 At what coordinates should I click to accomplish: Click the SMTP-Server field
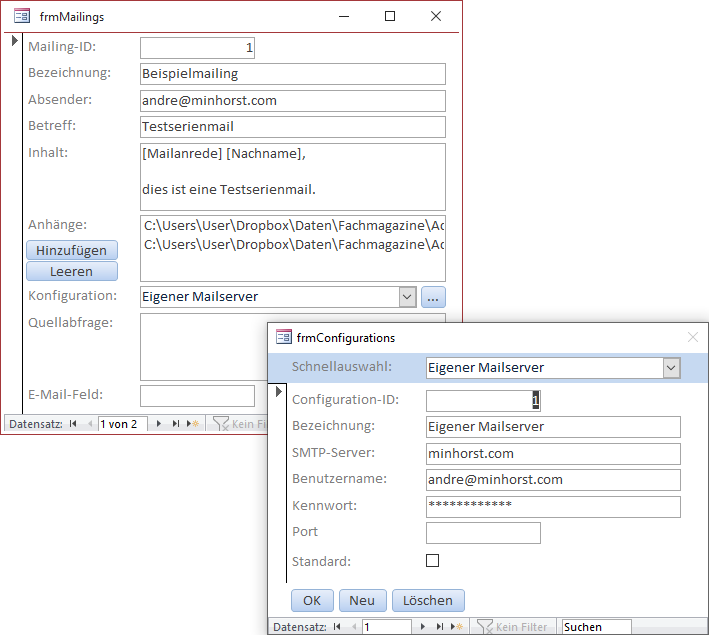(x=553, y=454)
